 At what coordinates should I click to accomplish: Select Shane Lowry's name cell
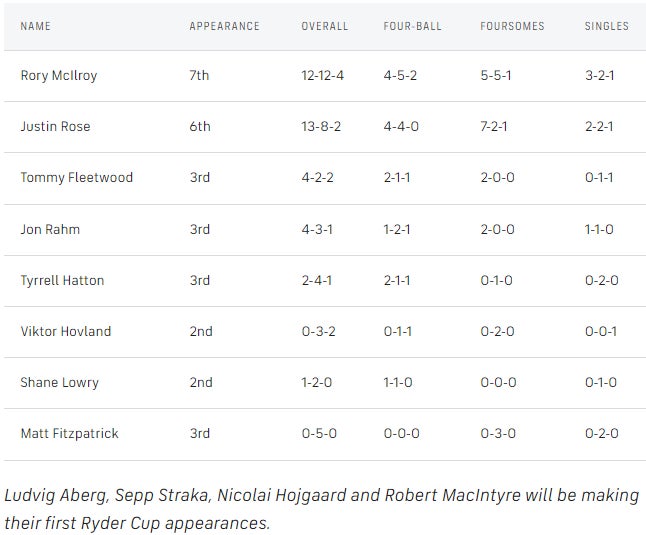[60, 382]
